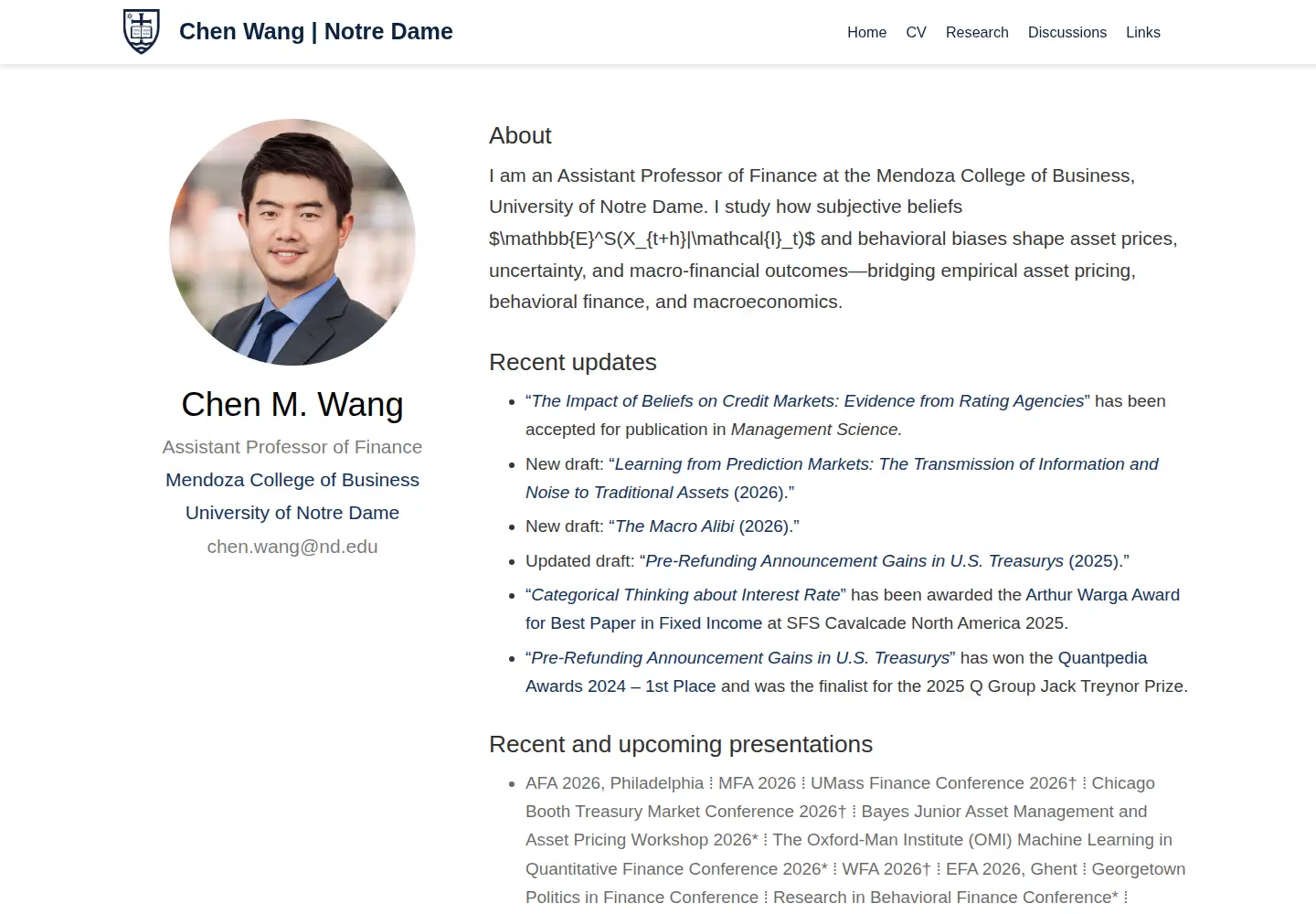Click Chen M. Wang's profile photo
Viewport: 1316px width, 914px height.
(x=292, y=242)
